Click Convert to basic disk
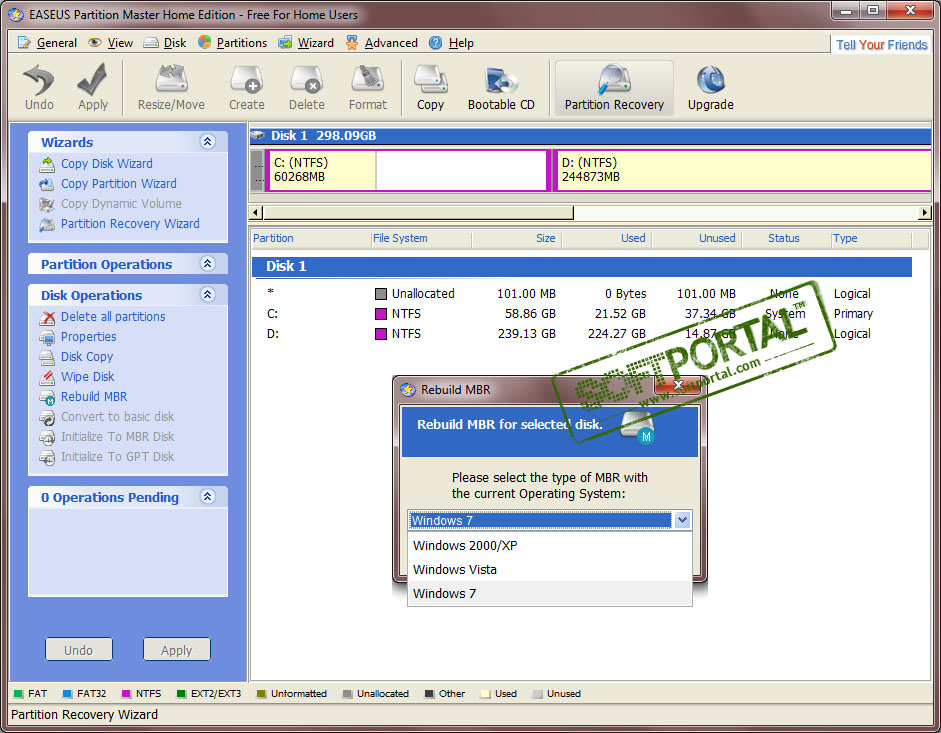 tap(117, 417)
